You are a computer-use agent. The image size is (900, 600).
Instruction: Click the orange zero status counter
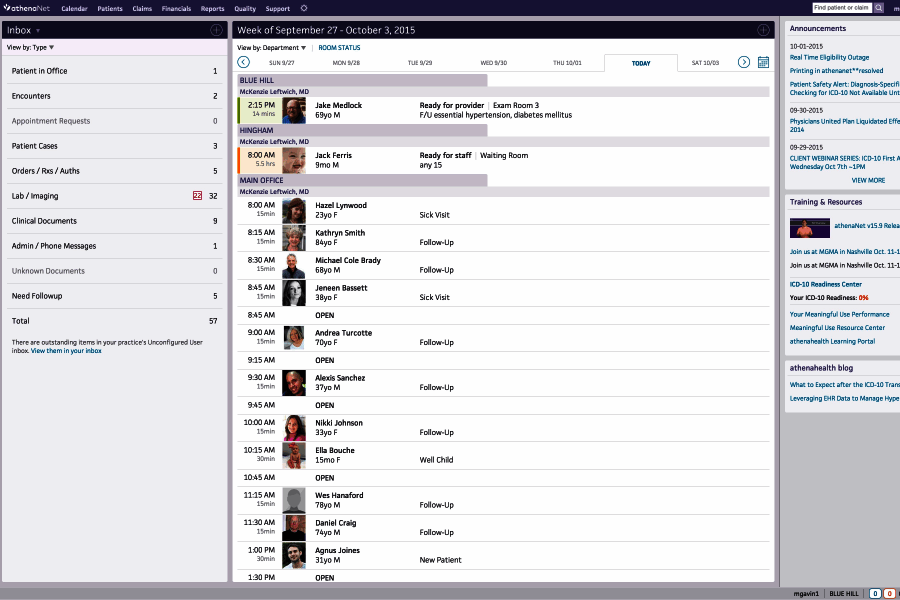coord(888,593)
